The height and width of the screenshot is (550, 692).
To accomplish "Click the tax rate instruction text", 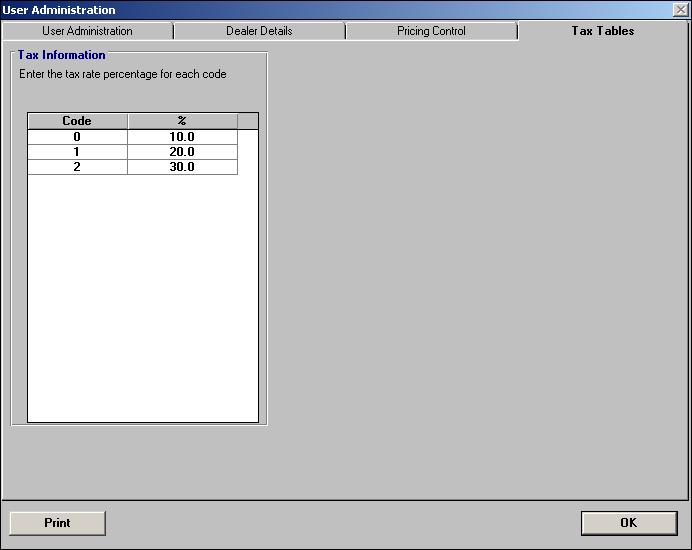I will 123,74.
